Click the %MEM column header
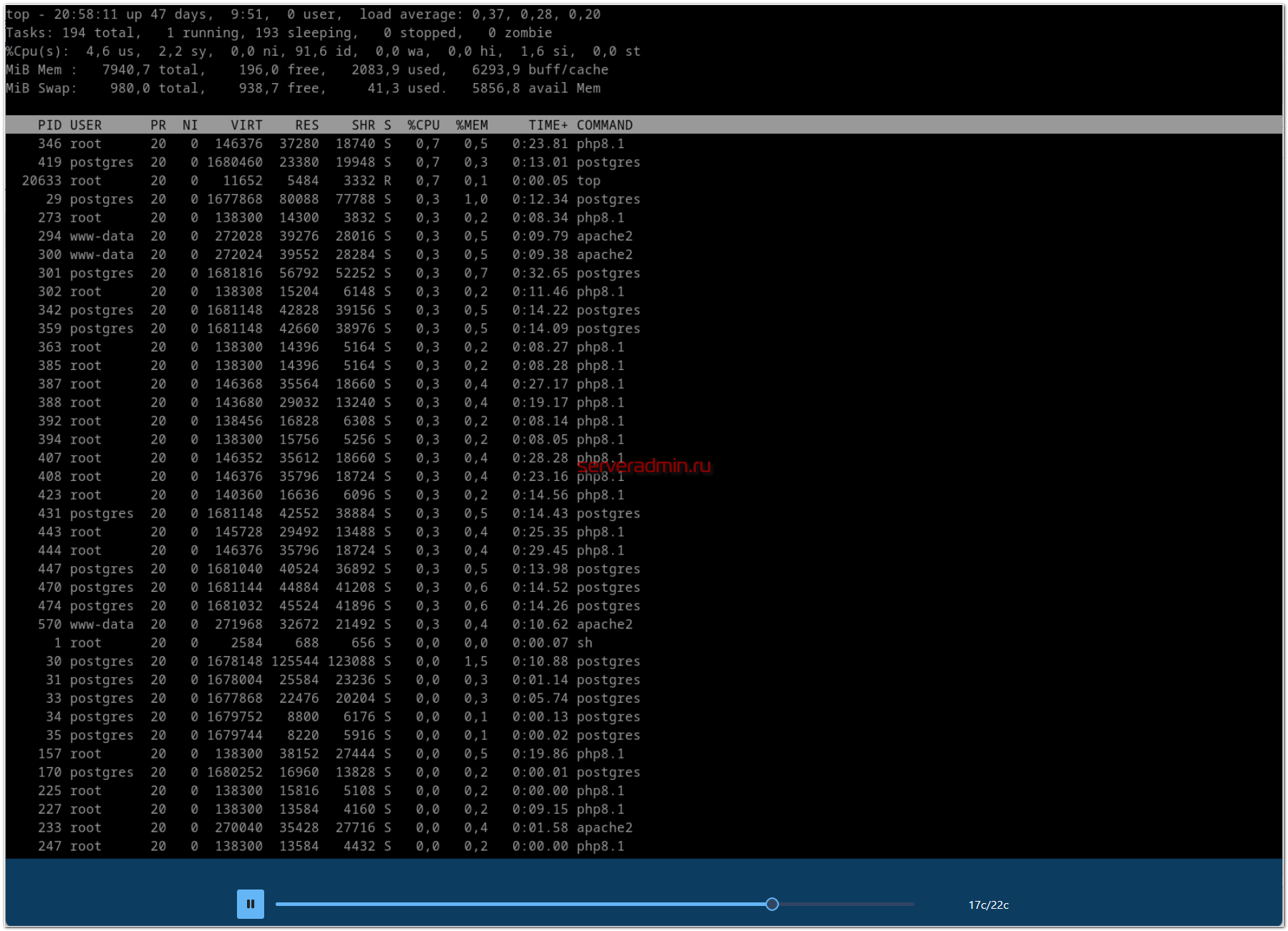Image resolution: width=1288 pixels, height=931 pixels. pyautogui.click(x=471, y=125)
